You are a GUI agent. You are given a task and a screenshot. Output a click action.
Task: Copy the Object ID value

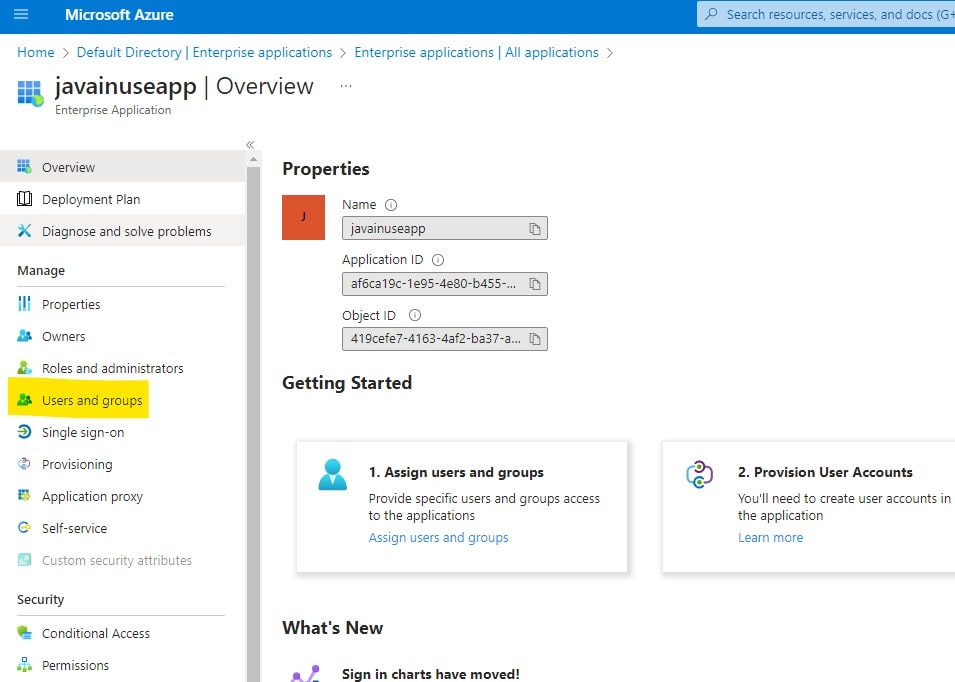535,339
